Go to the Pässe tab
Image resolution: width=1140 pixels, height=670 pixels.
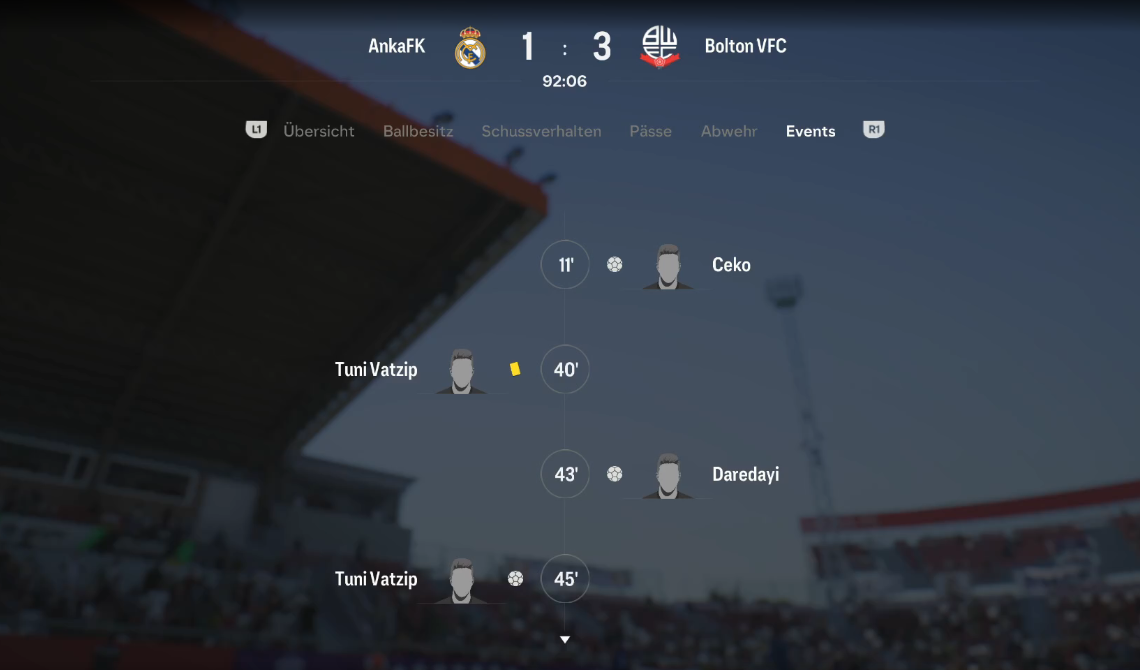(x=651, y=131)
